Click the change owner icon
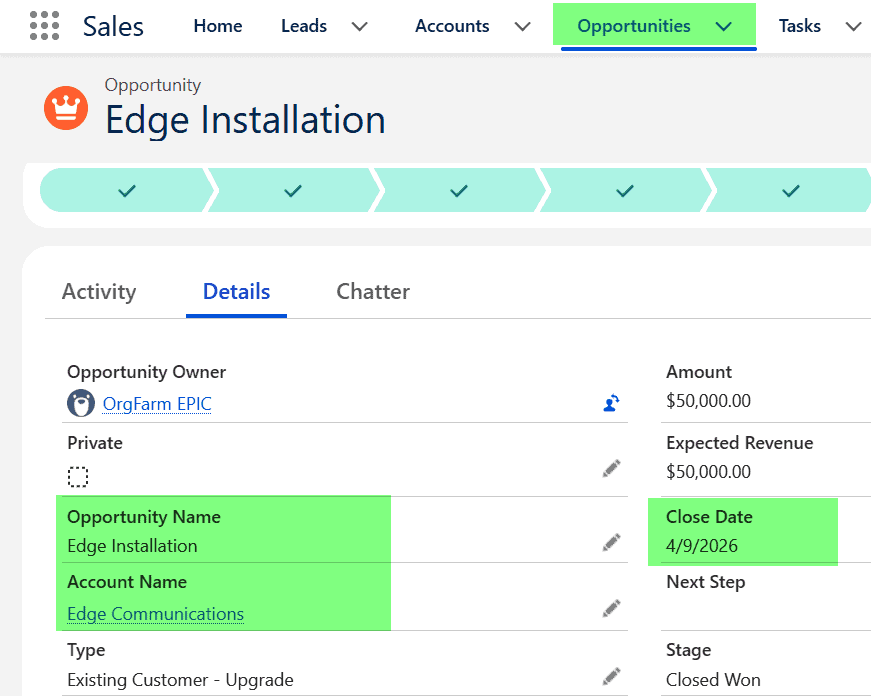The width and height of the screenshot is (871, 696). click(611, 403)
